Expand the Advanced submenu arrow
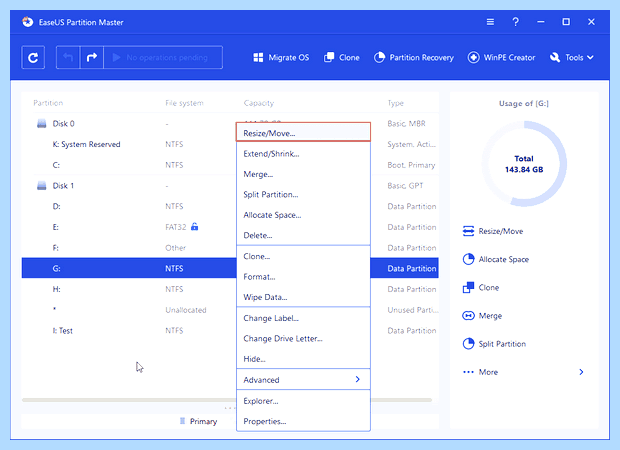The image size is (620, 450). (x=357, y=380)
